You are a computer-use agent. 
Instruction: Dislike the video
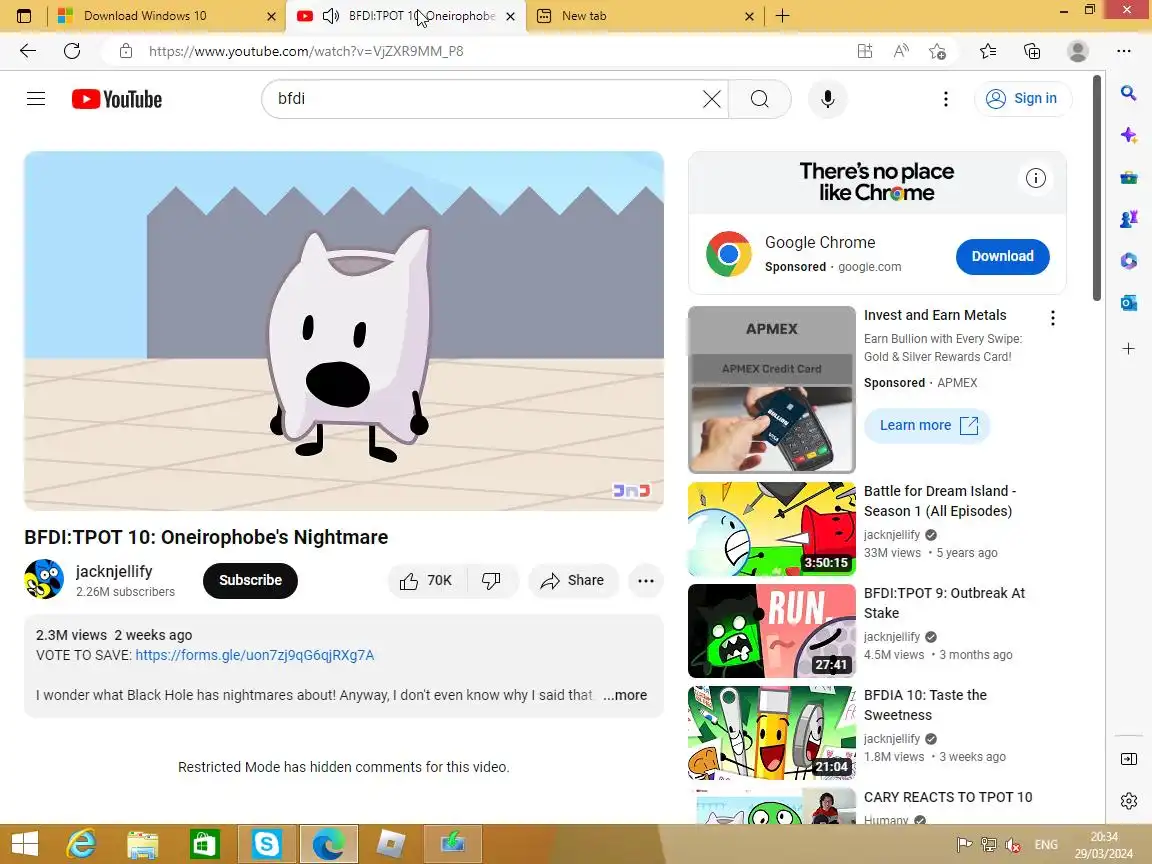(492, 580)
